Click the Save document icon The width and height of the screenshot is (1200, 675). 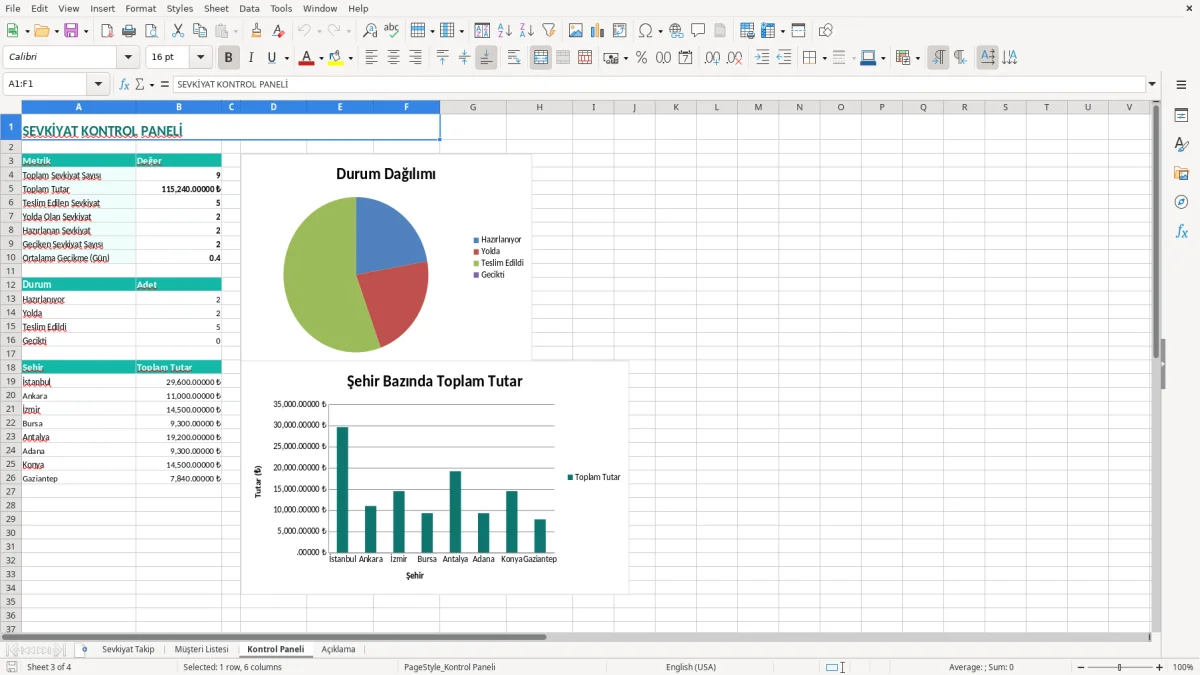click(x=71, y=31)
